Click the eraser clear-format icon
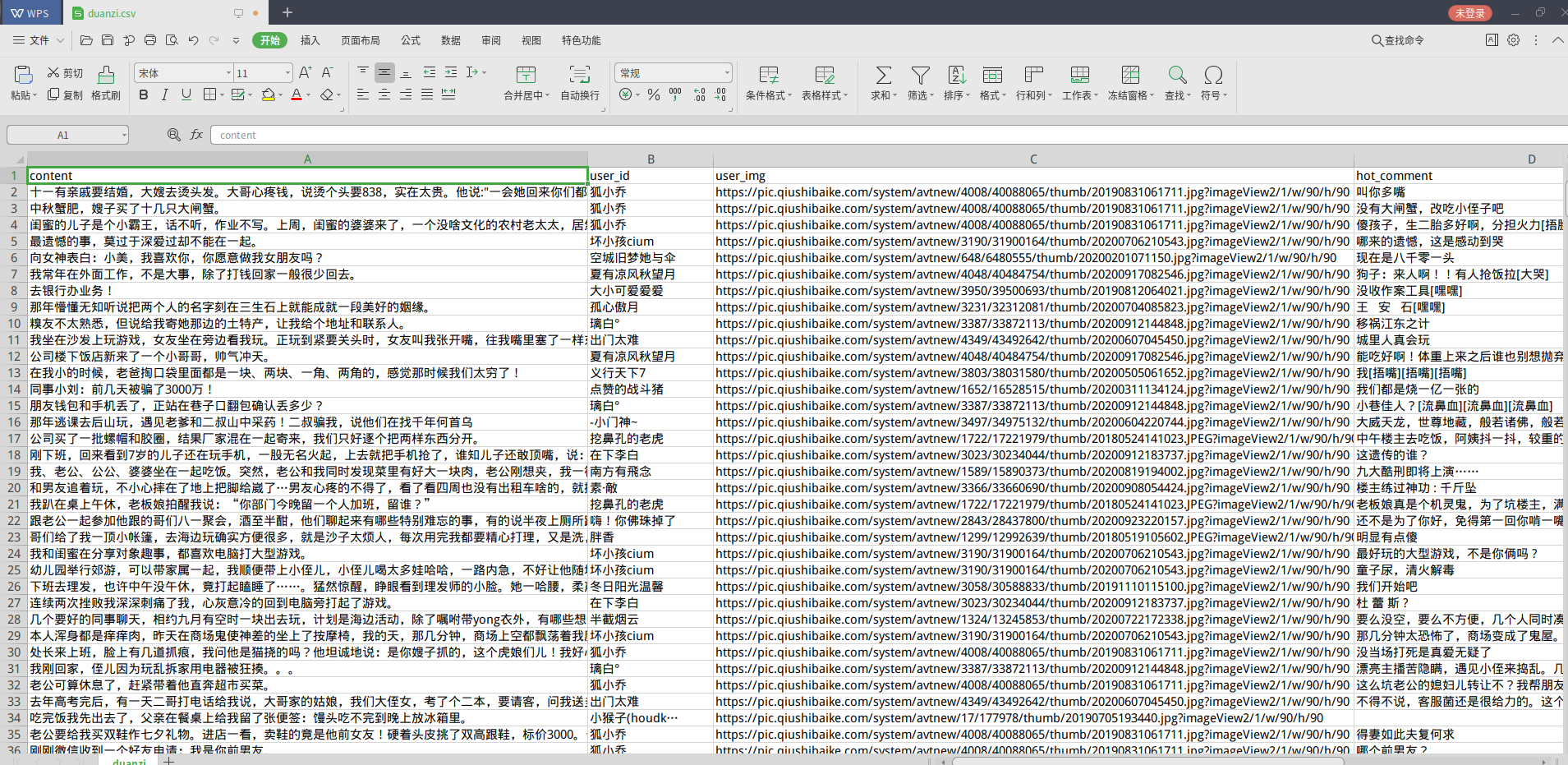This screenshot has width=1568, height=765. click(327, 95)
